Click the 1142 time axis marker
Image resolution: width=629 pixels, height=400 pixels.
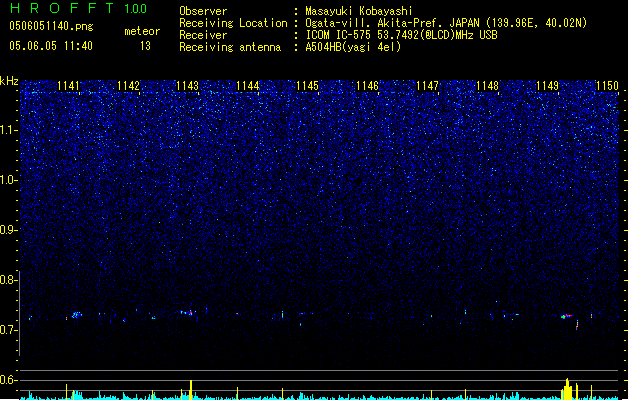[128, 86]
